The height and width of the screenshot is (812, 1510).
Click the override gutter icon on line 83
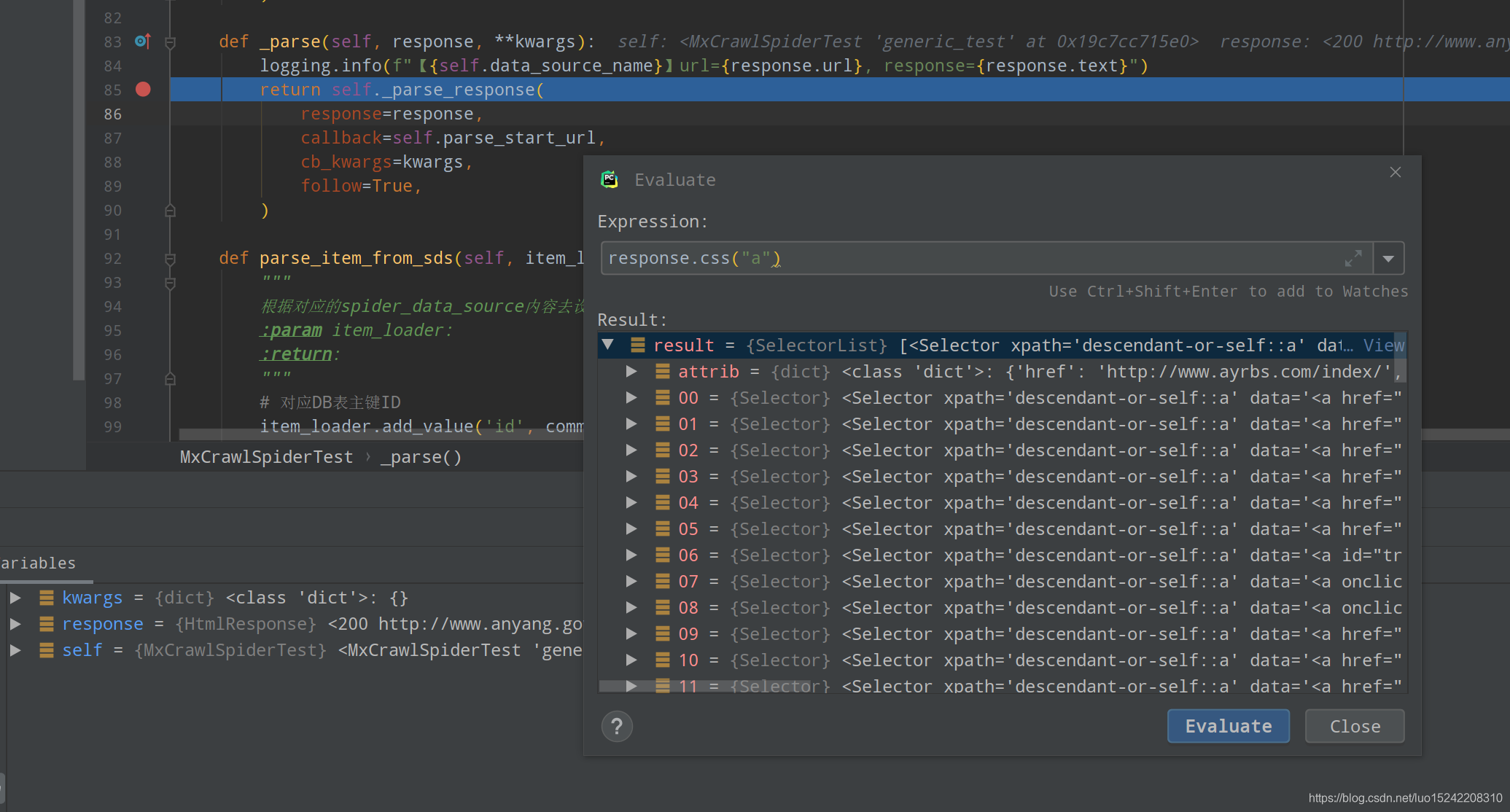[143, 42]
